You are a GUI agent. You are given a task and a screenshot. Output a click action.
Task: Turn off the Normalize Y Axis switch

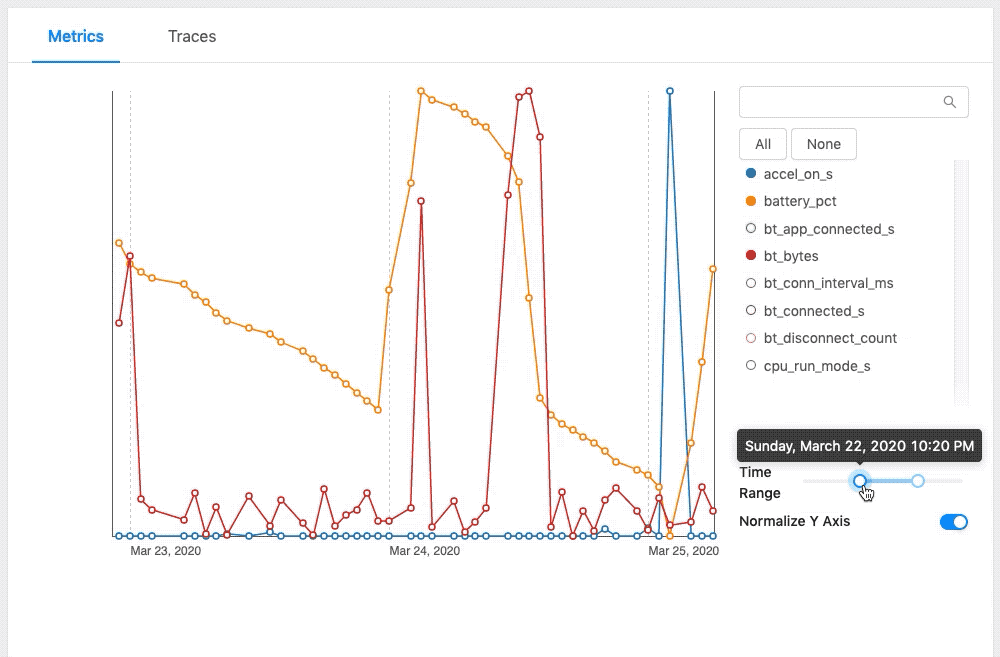[953, 522]
